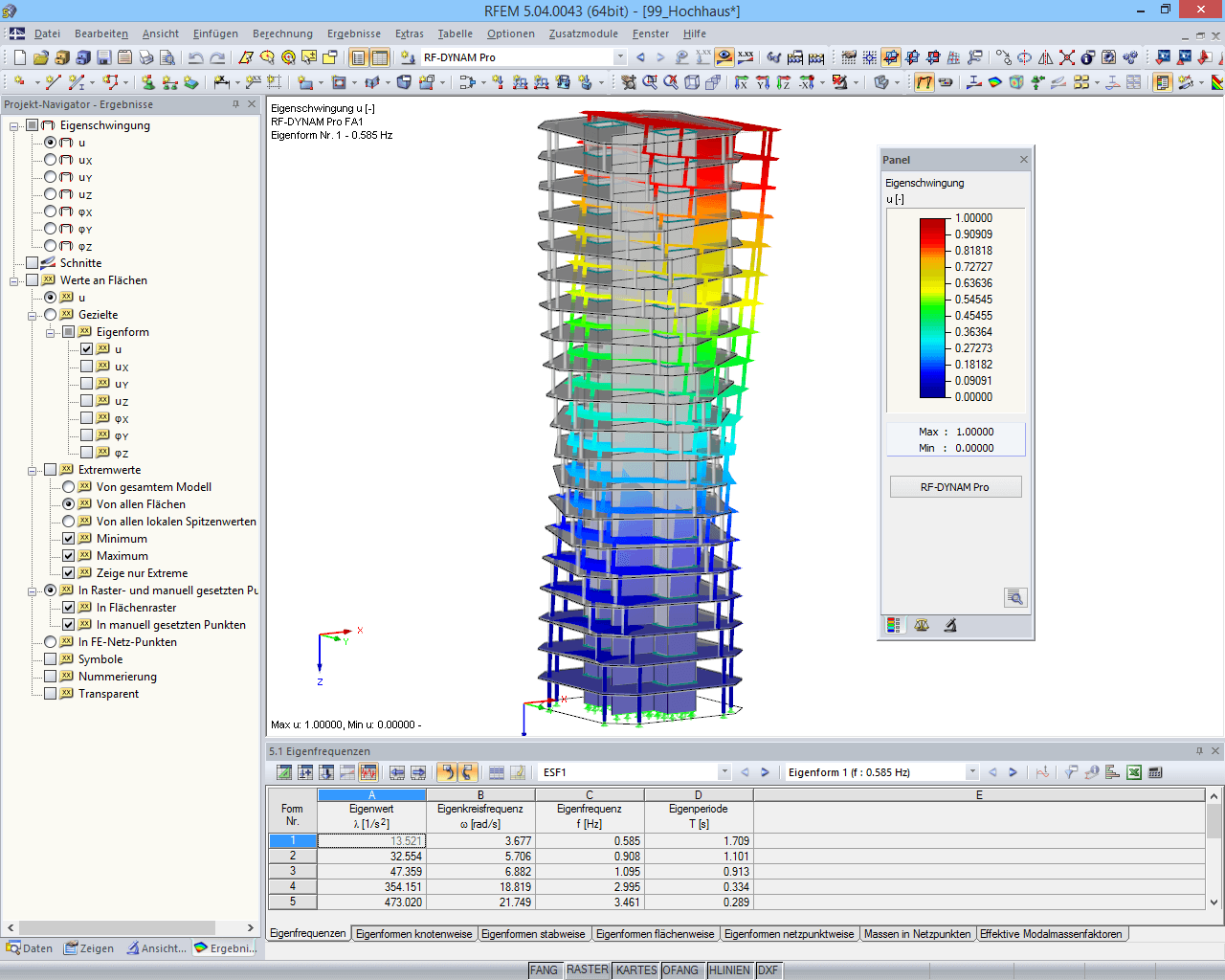This screenshot has width=1225, height=980.
Task: Click the new line tool icon
Action: click(x=54, y=82)
